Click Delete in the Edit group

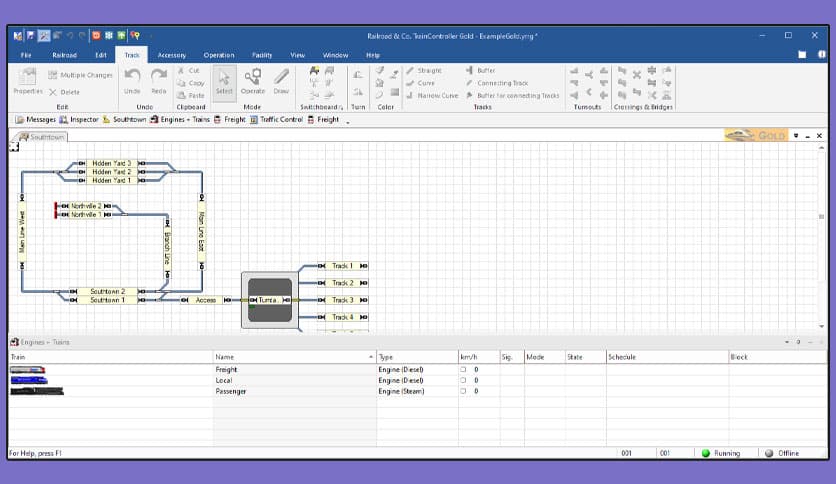tap(64, 92)
